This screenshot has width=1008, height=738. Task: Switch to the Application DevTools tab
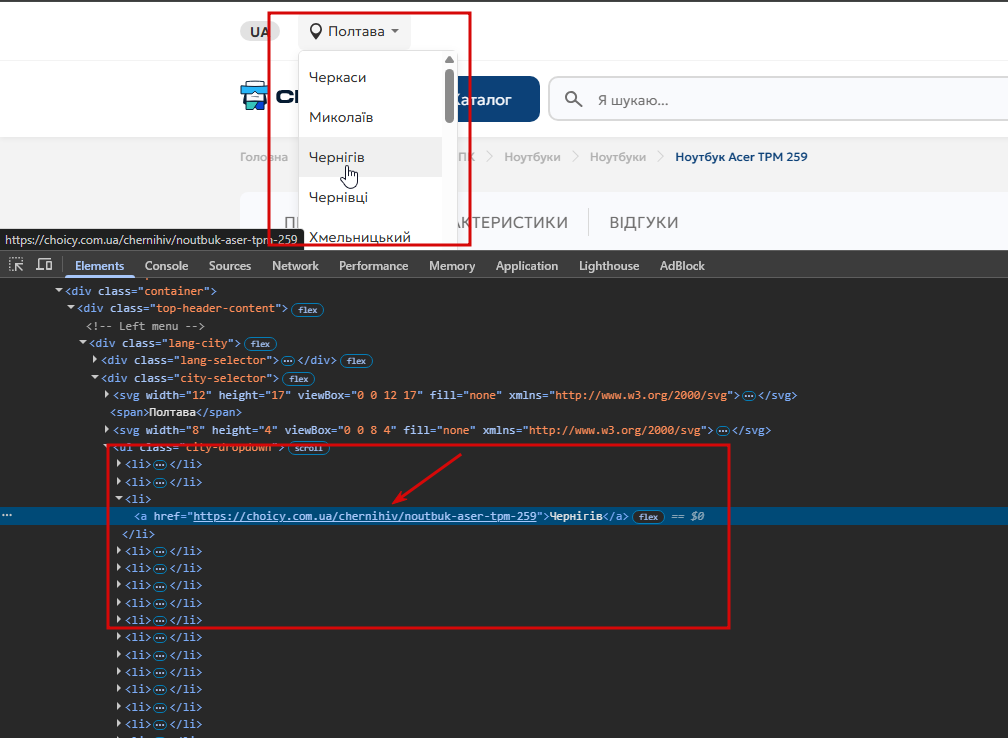[526, 266]
